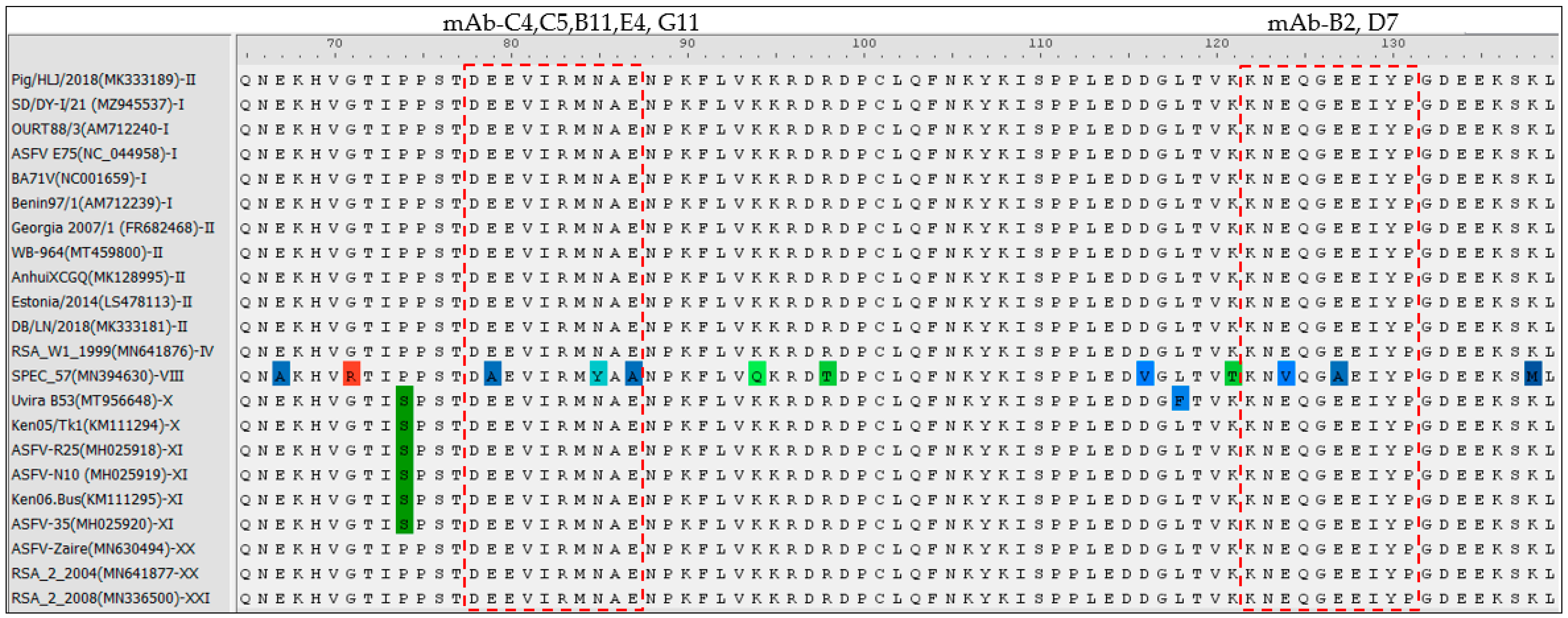Click the mAb-B2, D7 label
This screenshot has height=618, width=1568.
point(1333,23)
